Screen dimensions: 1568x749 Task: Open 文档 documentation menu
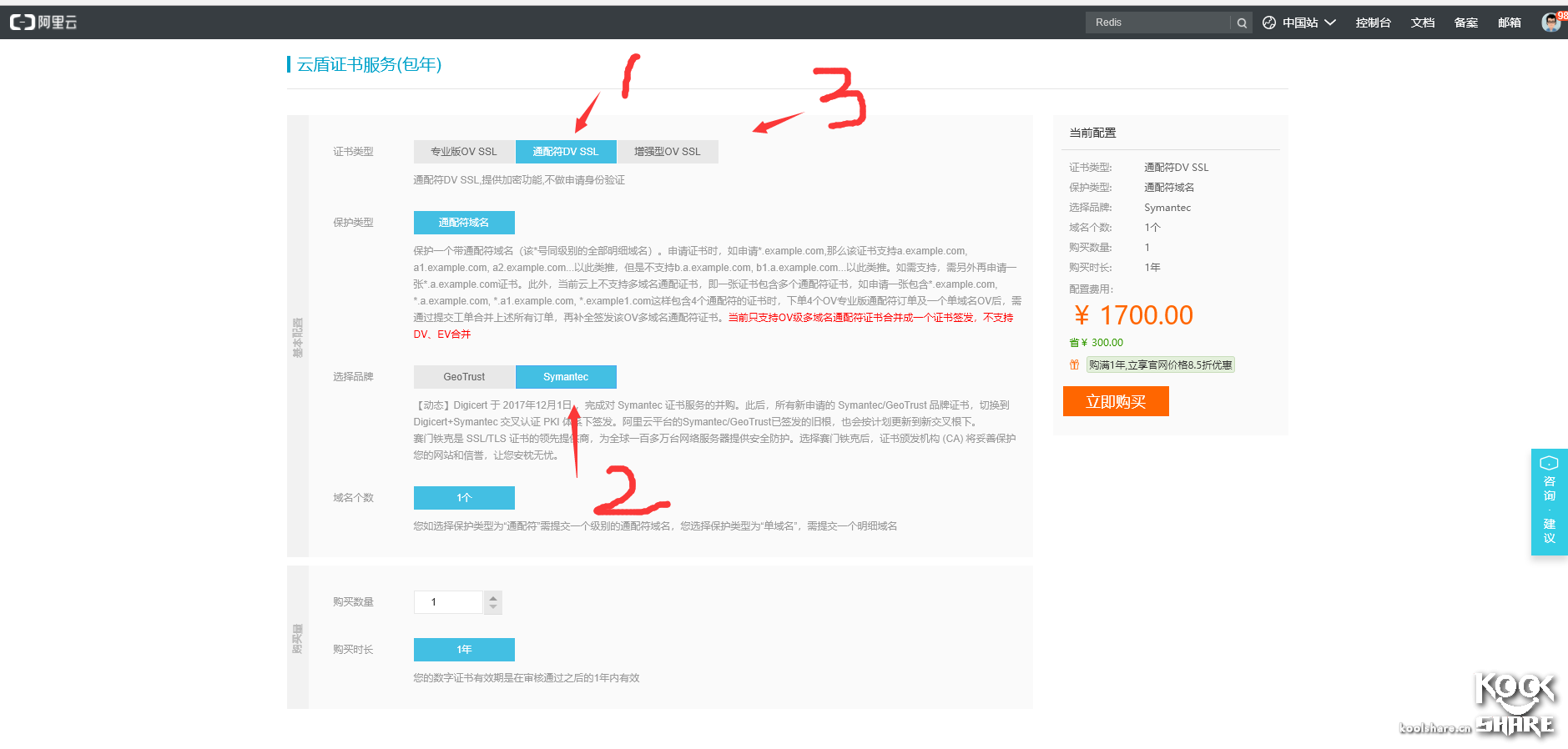[x=1423, y=23]
